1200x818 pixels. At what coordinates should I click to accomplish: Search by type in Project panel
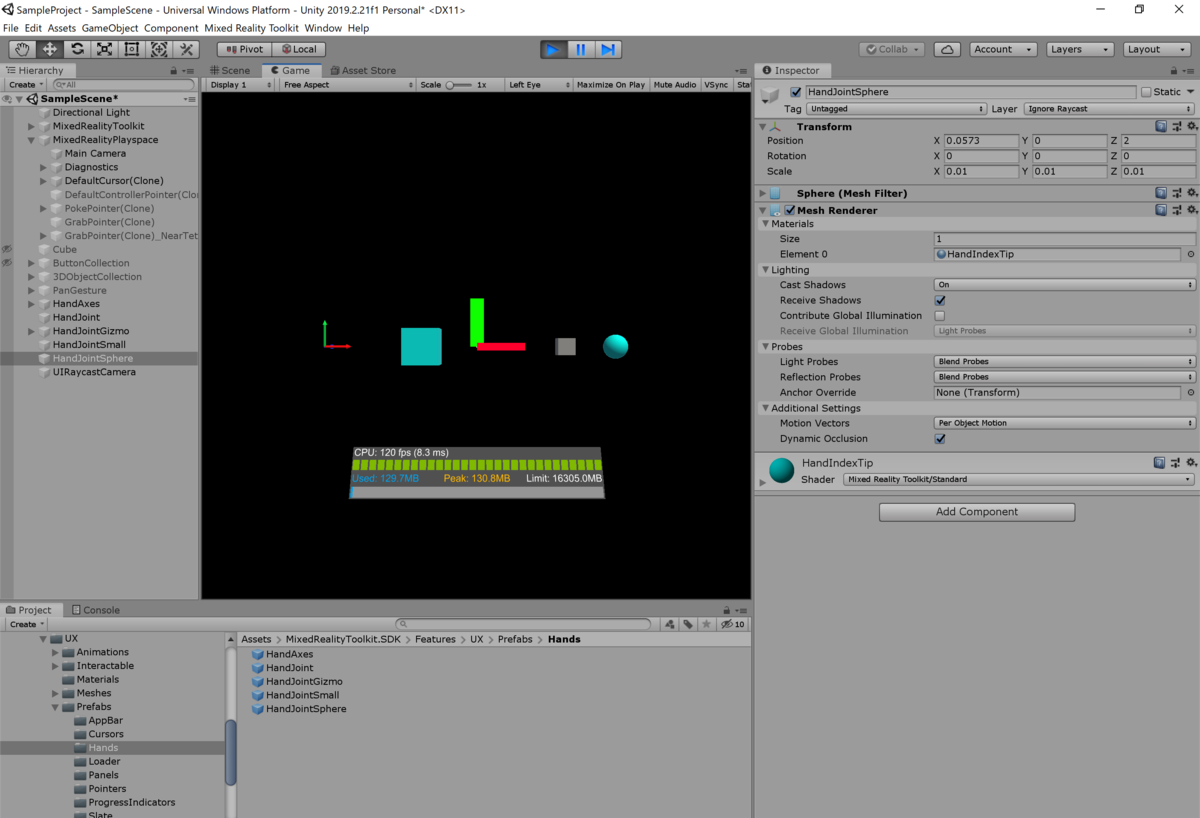coord(670,624)
